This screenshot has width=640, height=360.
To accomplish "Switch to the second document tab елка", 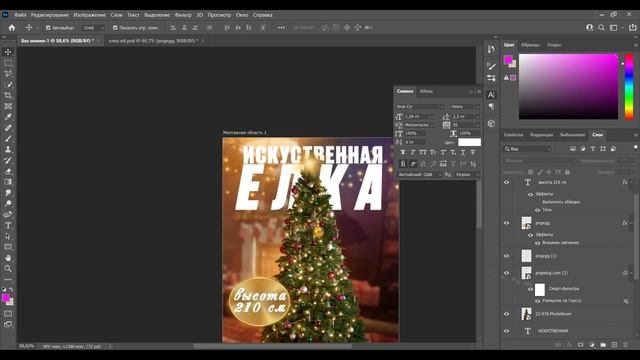I will [153, 41].
